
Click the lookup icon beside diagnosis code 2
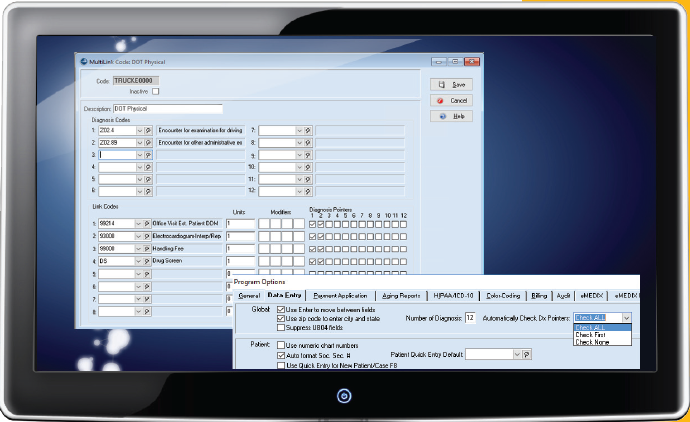[149, 143]
